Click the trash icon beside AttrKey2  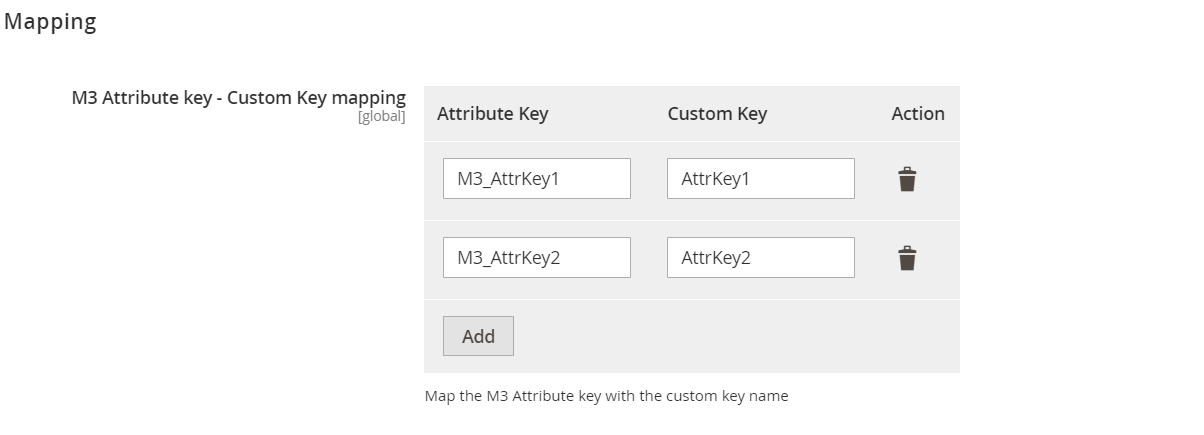pyautogui.click(x=906, y=258)
